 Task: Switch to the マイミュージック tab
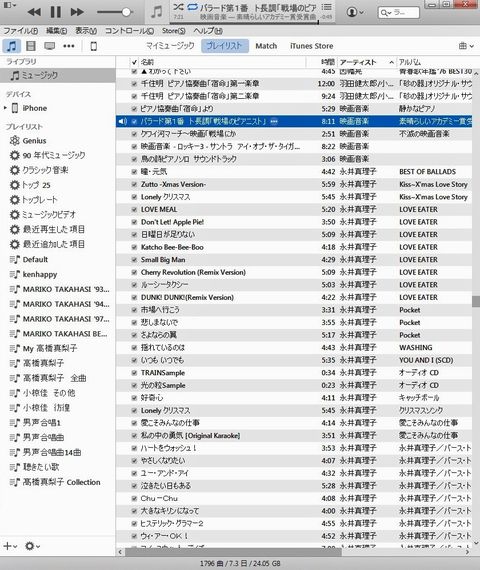[170, 46]
